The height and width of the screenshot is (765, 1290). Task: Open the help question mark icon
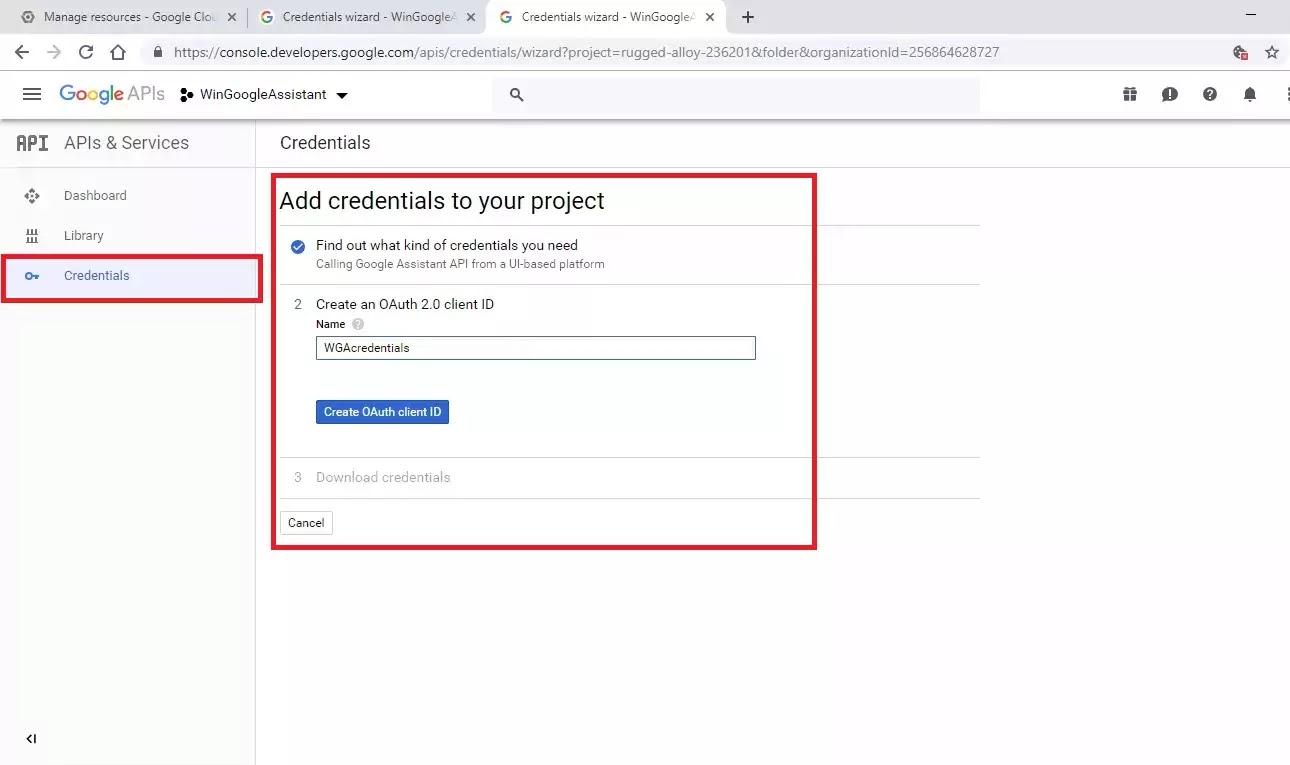[x=1210, y=94]
